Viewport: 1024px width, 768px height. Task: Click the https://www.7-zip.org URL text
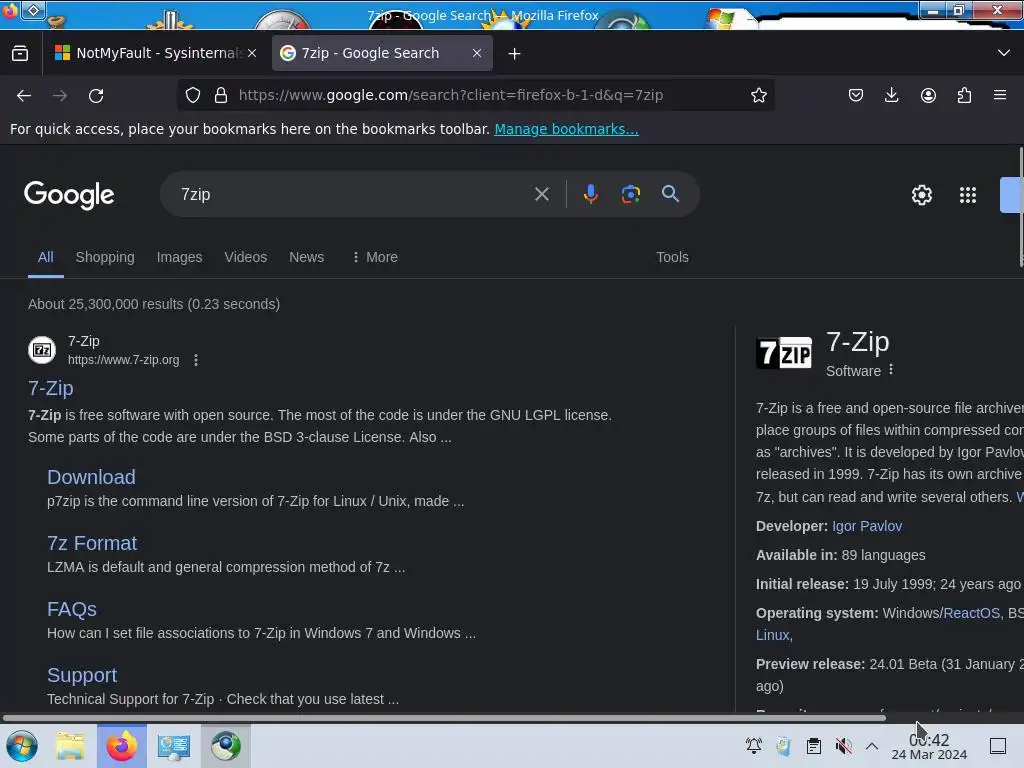point(123,360)
